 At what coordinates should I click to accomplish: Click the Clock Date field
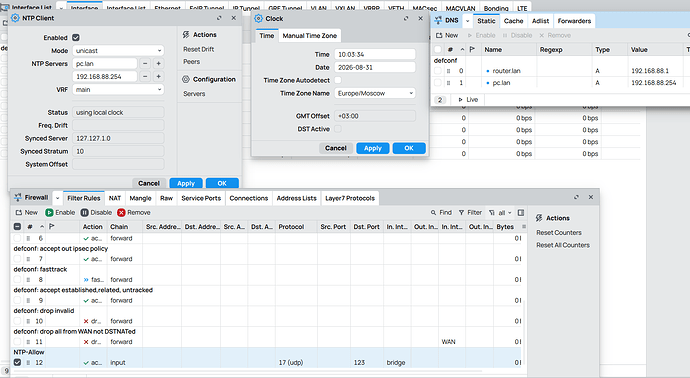click(374, 67)
